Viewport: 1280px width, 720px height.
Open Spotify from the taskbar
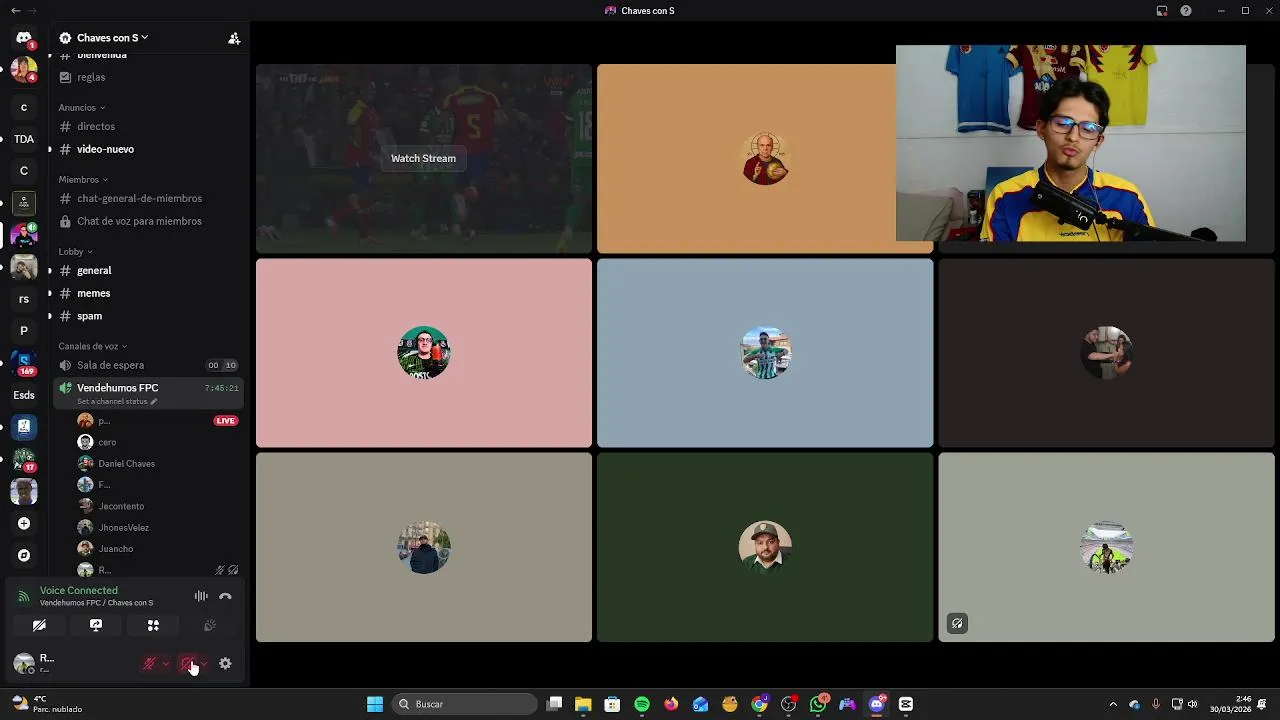click(x=642, y=704)
